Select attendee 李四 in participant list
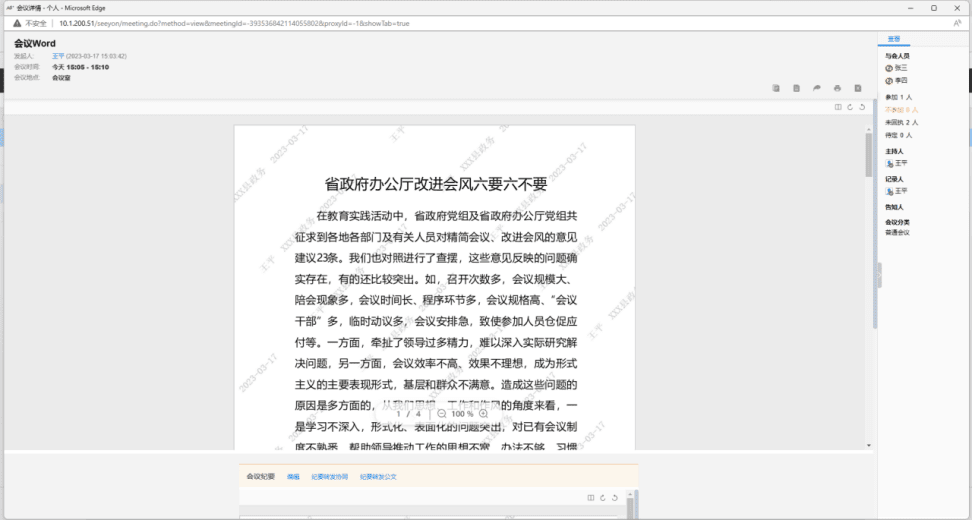The width and height of the screenshot is (973, 521). 900,81
